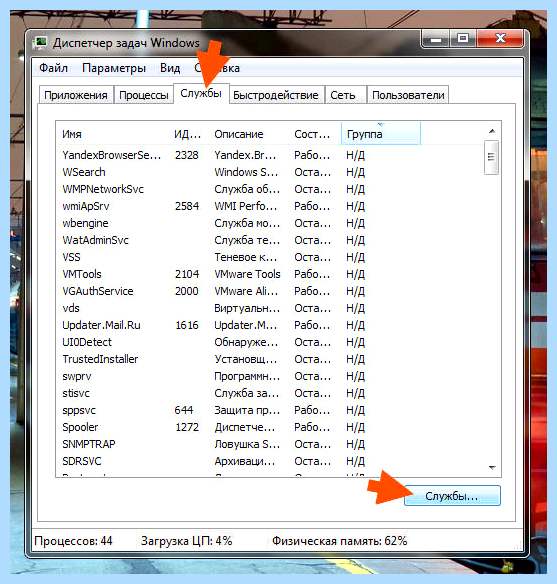Screen dimensions: 557x584
Task: Select the sppsvc service
Action: click(271, 410)
